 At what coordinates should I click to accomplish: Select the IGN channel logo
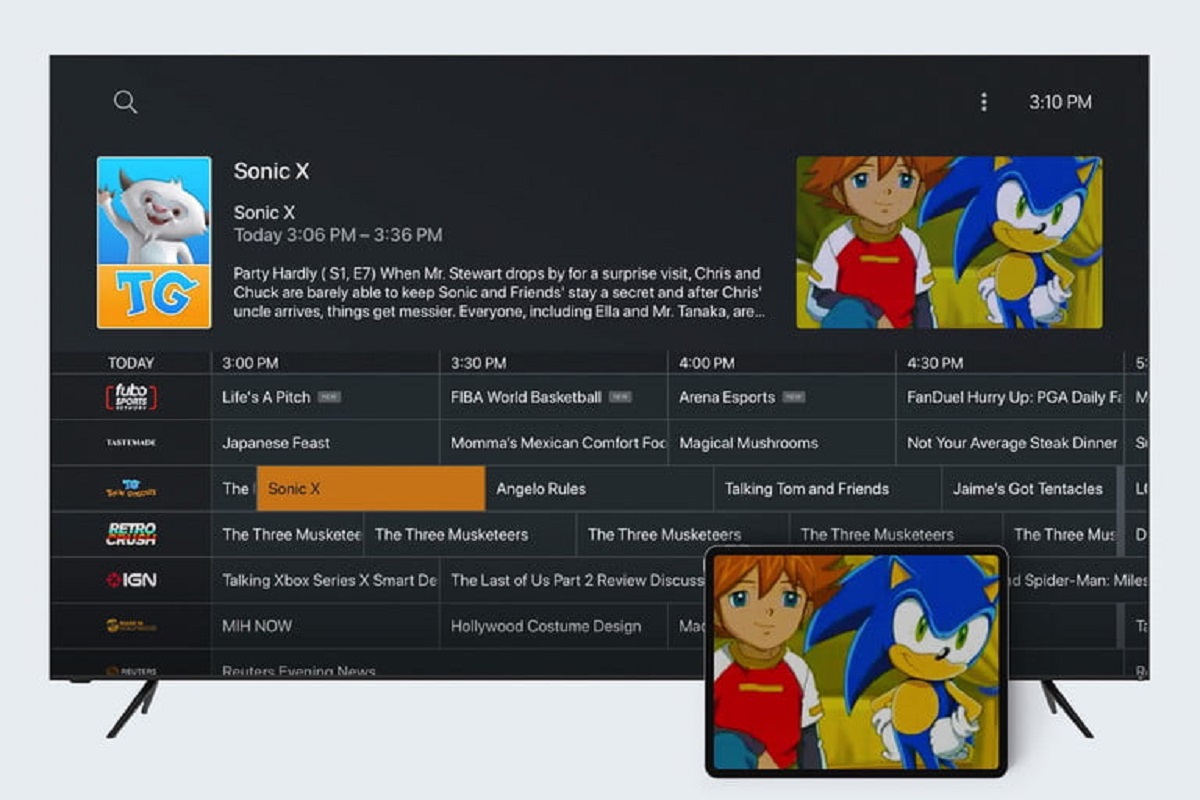pos(131,580)
